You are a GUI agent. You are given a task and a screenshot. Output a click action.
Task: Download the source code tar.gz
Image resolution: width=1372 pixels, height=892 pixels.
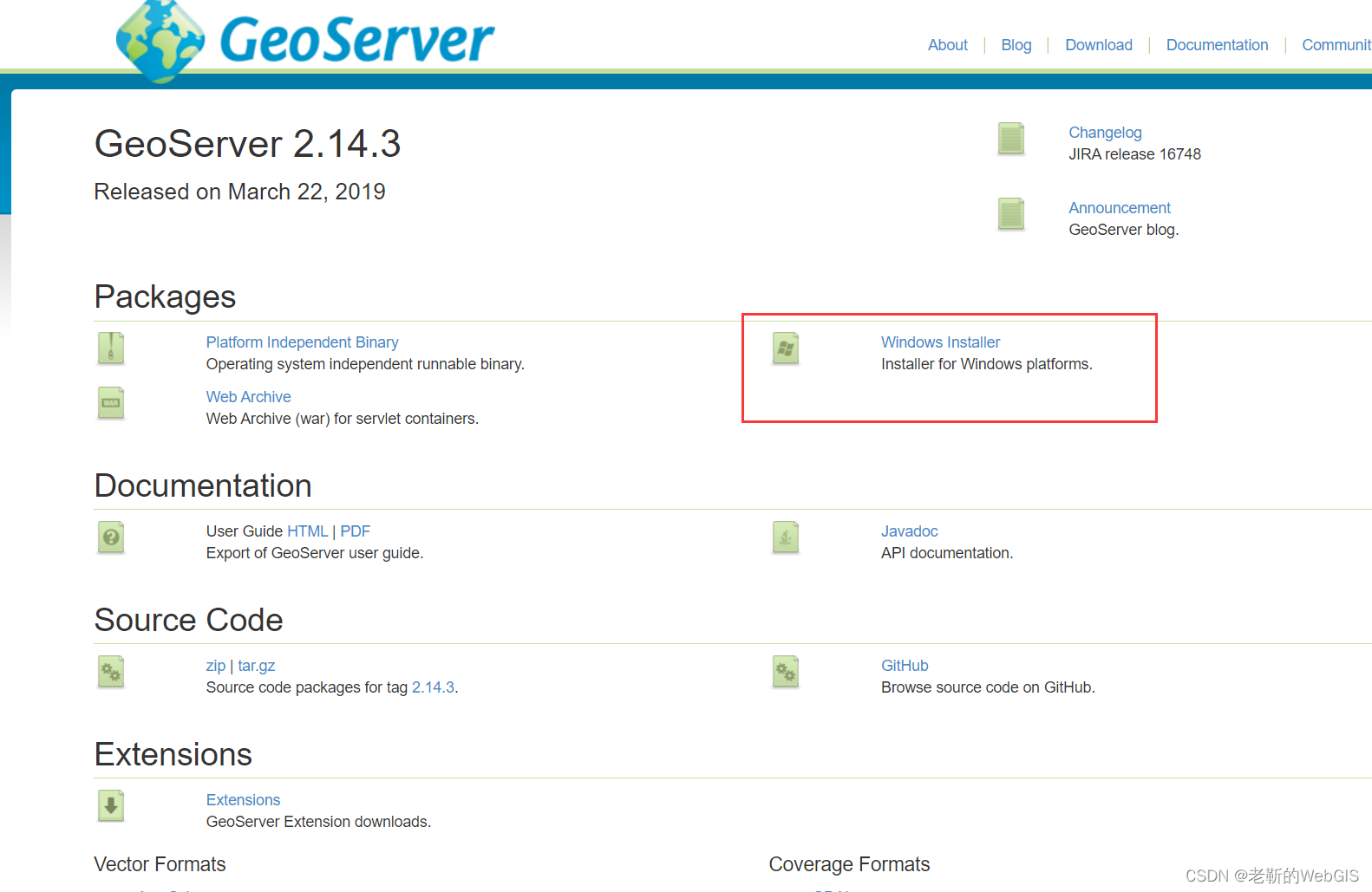click(x=257, y=666)
